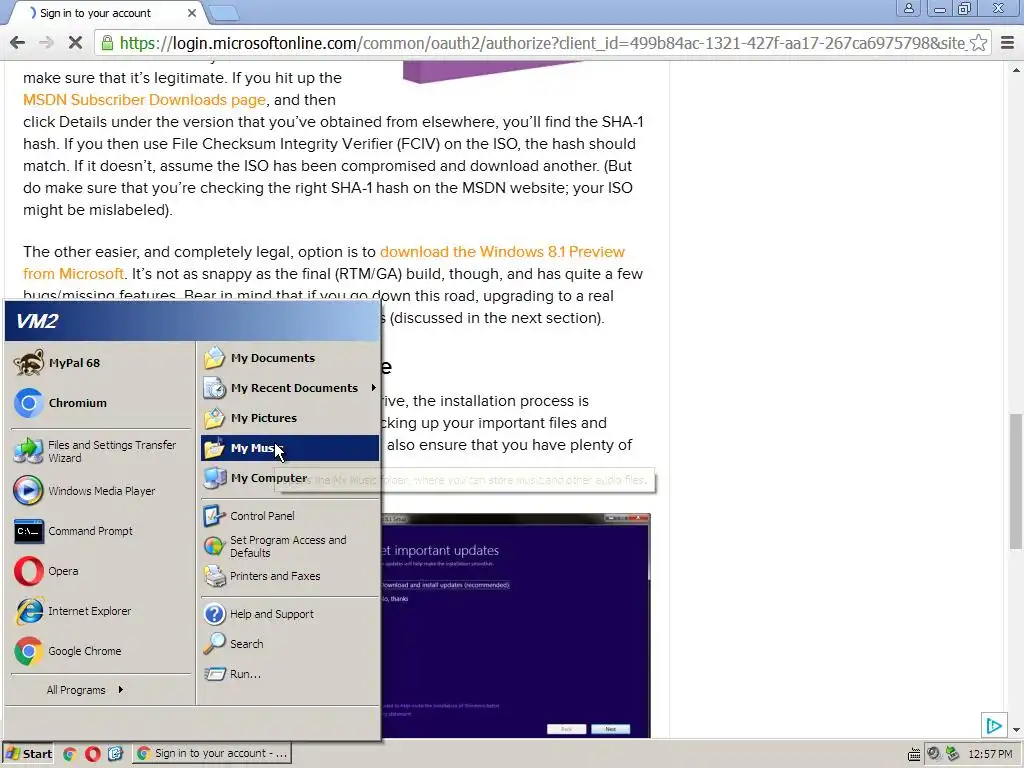Open the MSDN Subscriber Downloads page link
The height and width of the screenshot is (768, 1024).
tap(144, 100)
